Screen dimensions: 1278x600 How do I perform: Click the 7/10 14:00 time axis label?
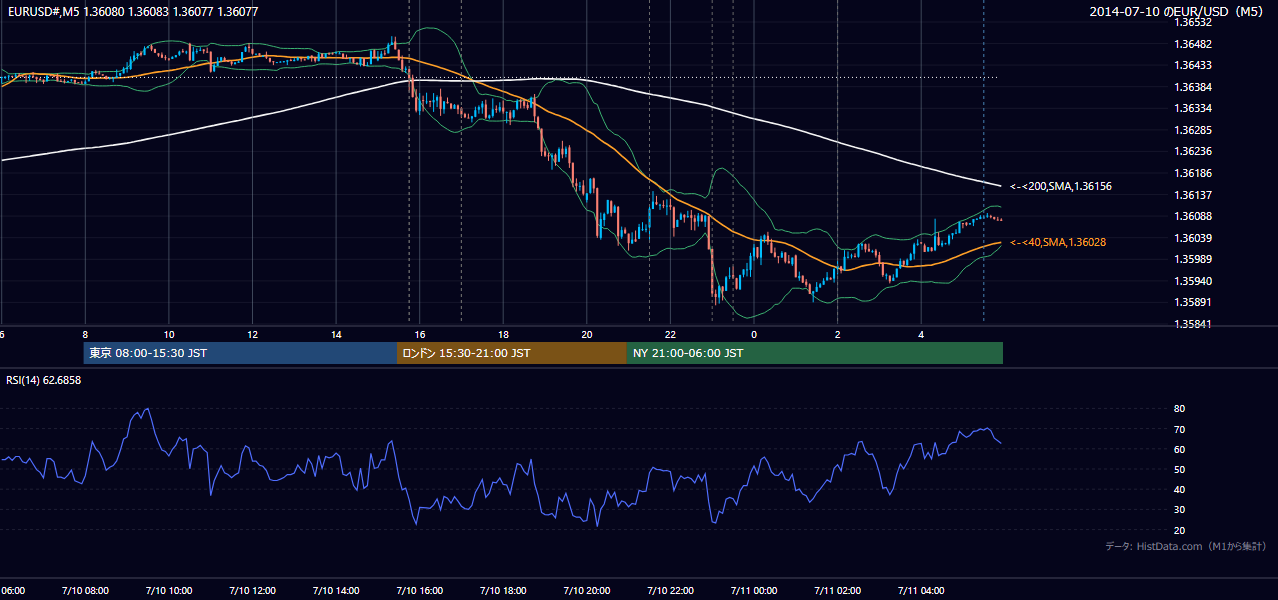pos(336,590)
